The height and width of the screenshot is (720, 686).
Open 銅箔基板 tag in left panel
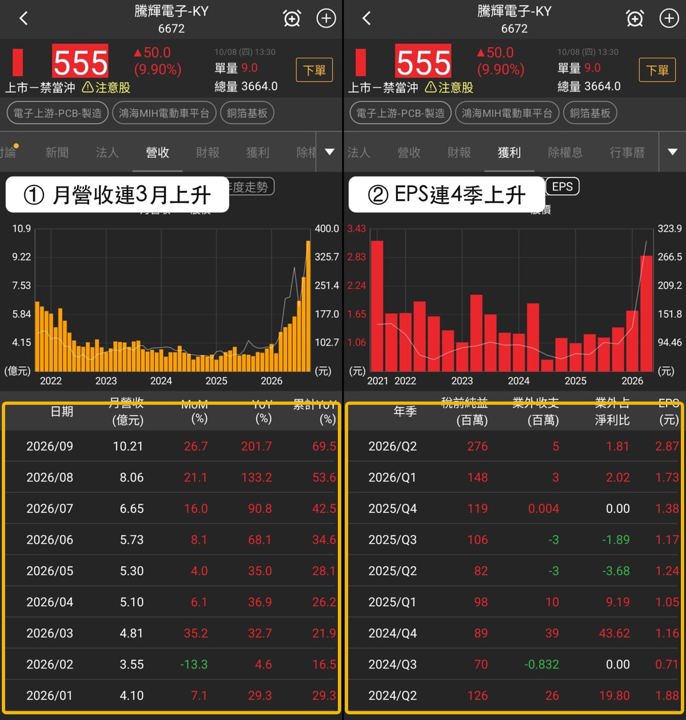247,113
